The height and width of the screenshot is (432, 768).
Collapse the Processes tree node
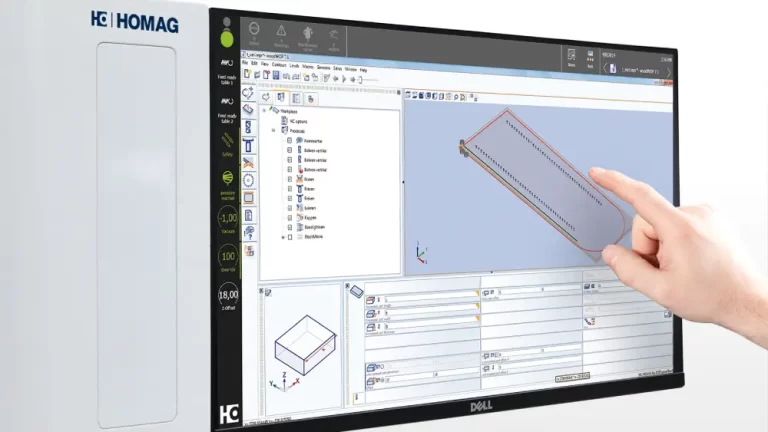point(273,131)
